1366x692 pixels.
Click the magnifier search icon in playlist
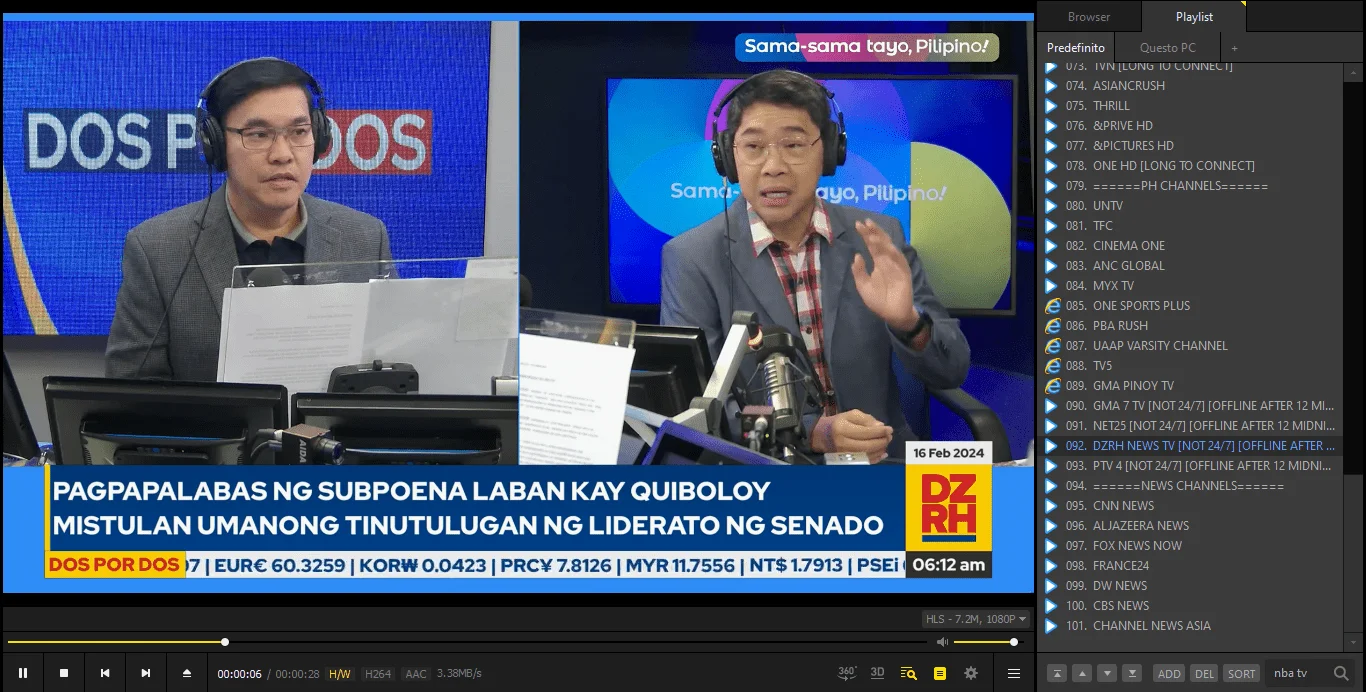click(x=1342, y=674)
